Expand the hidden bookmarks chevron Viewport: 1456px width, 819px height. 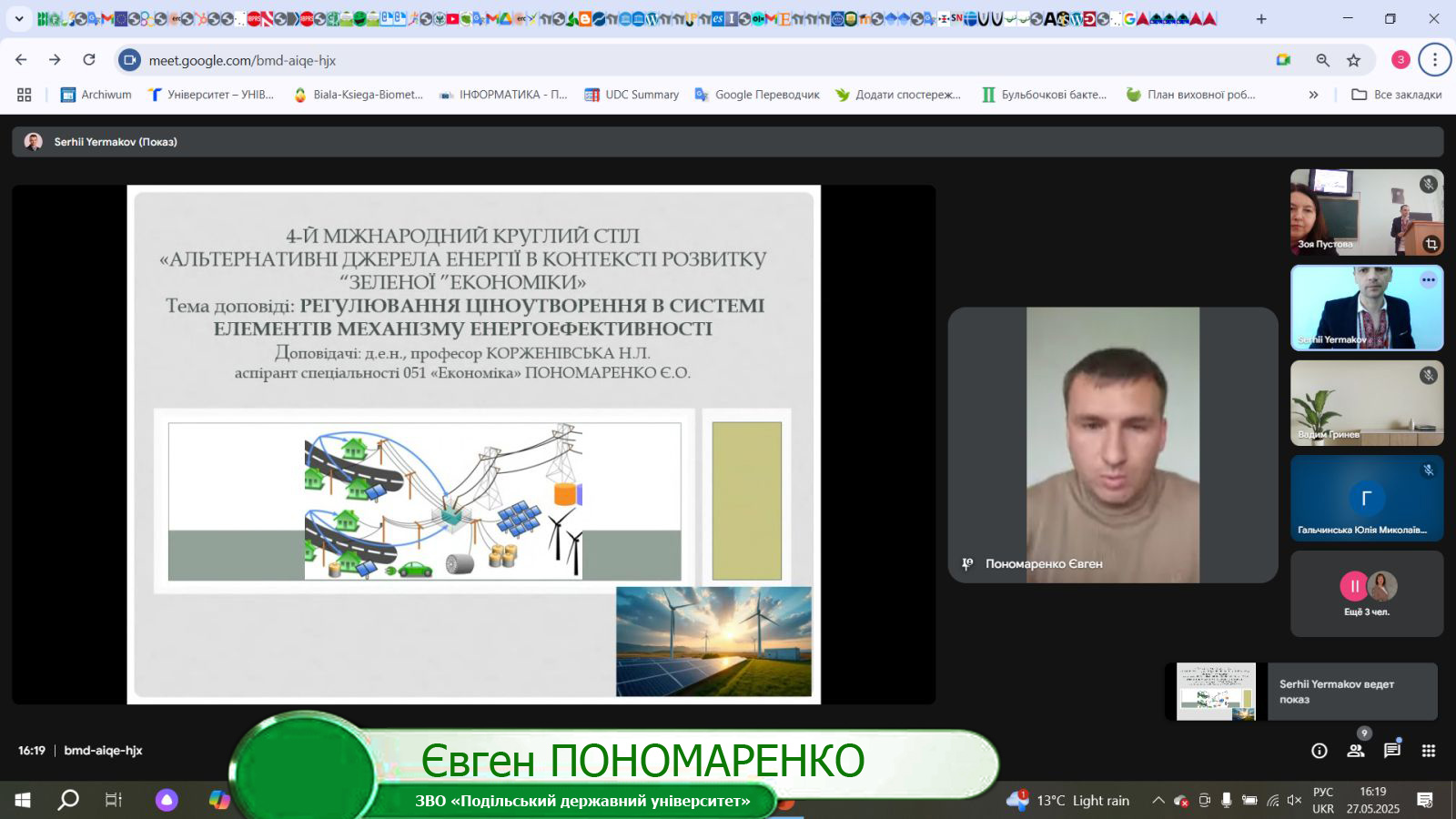pos(1313,95)
